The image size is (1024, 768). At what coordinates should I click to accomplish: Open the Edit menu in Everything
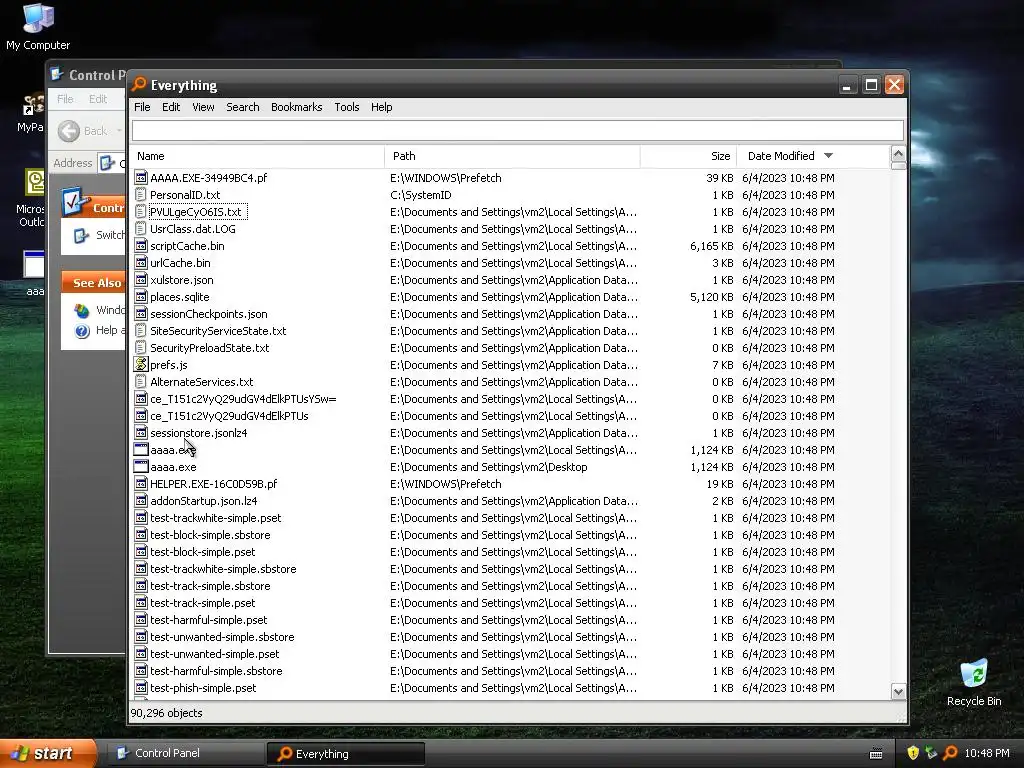tap(171, 107)
